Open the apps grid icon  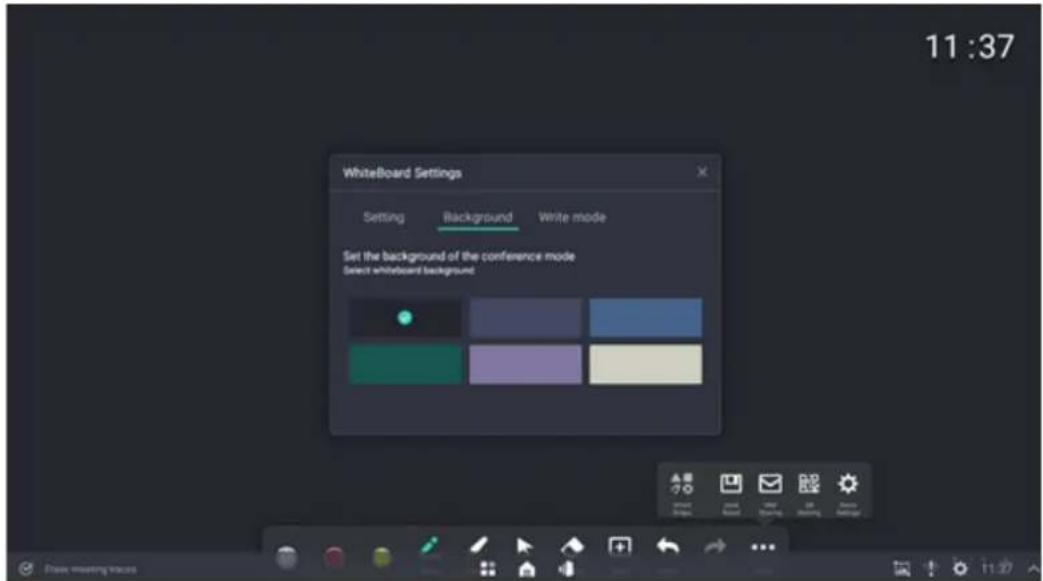(488, 569)
